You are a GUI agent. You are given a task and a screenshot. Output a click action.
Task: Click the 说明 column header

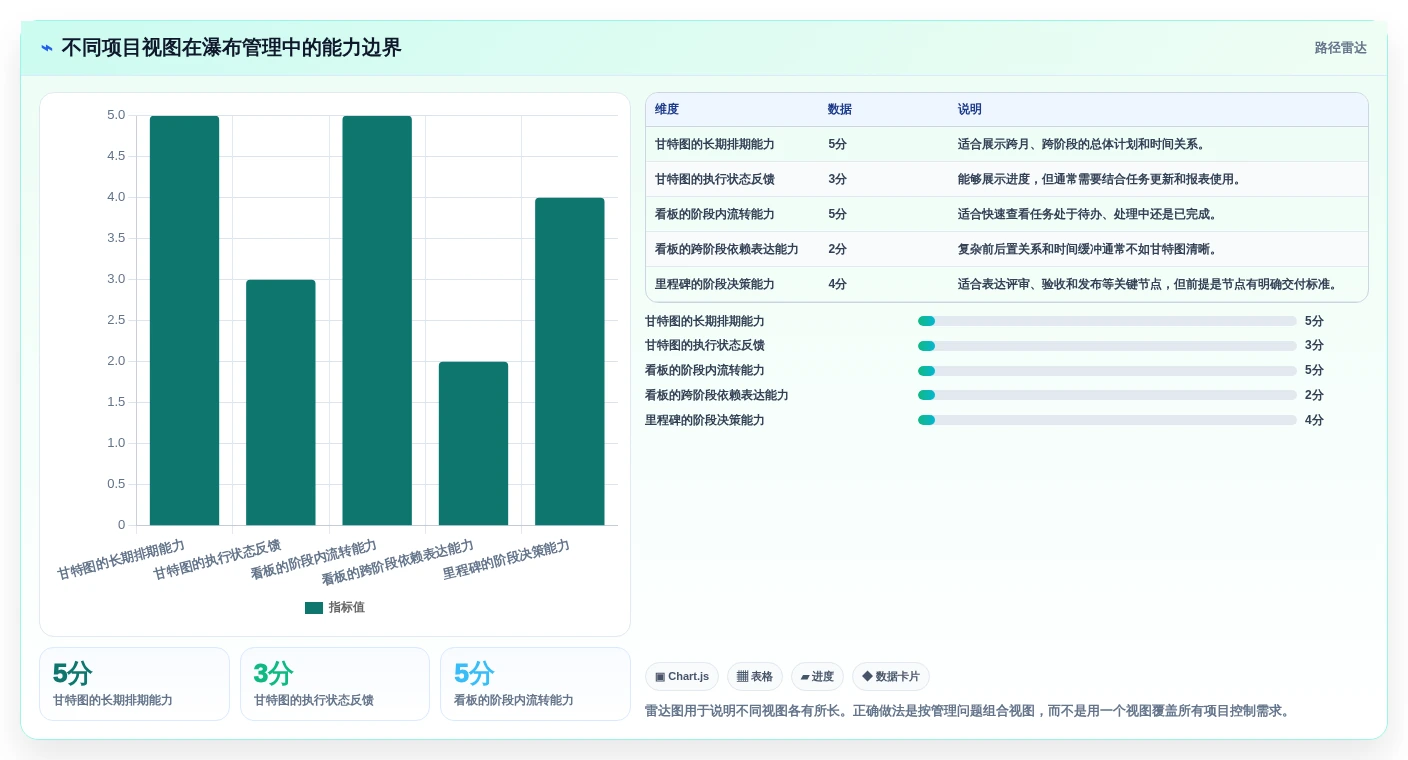click(x=970, y=110)
